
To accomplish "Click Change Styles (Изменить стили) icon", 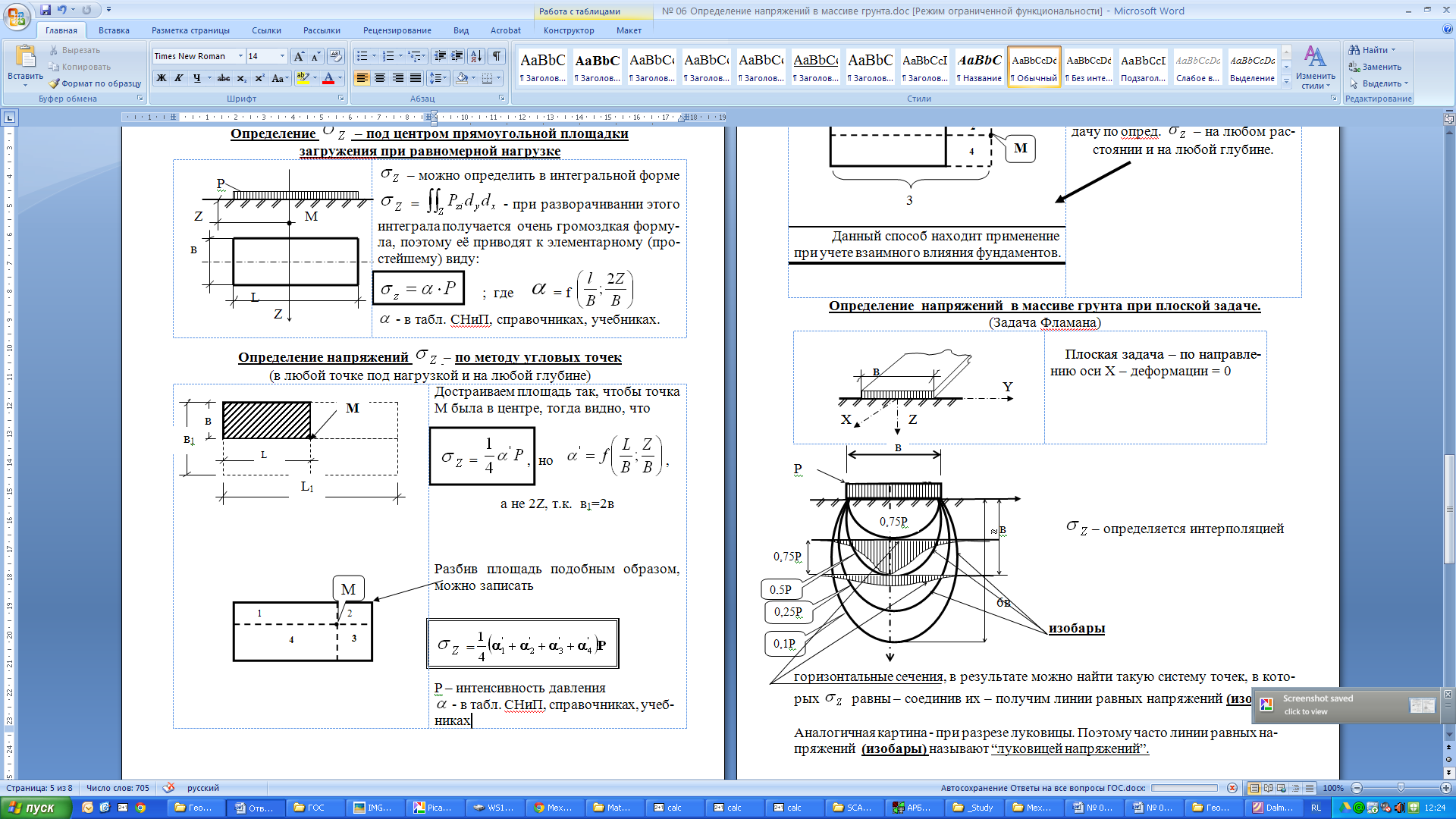I will point(1315,67).
